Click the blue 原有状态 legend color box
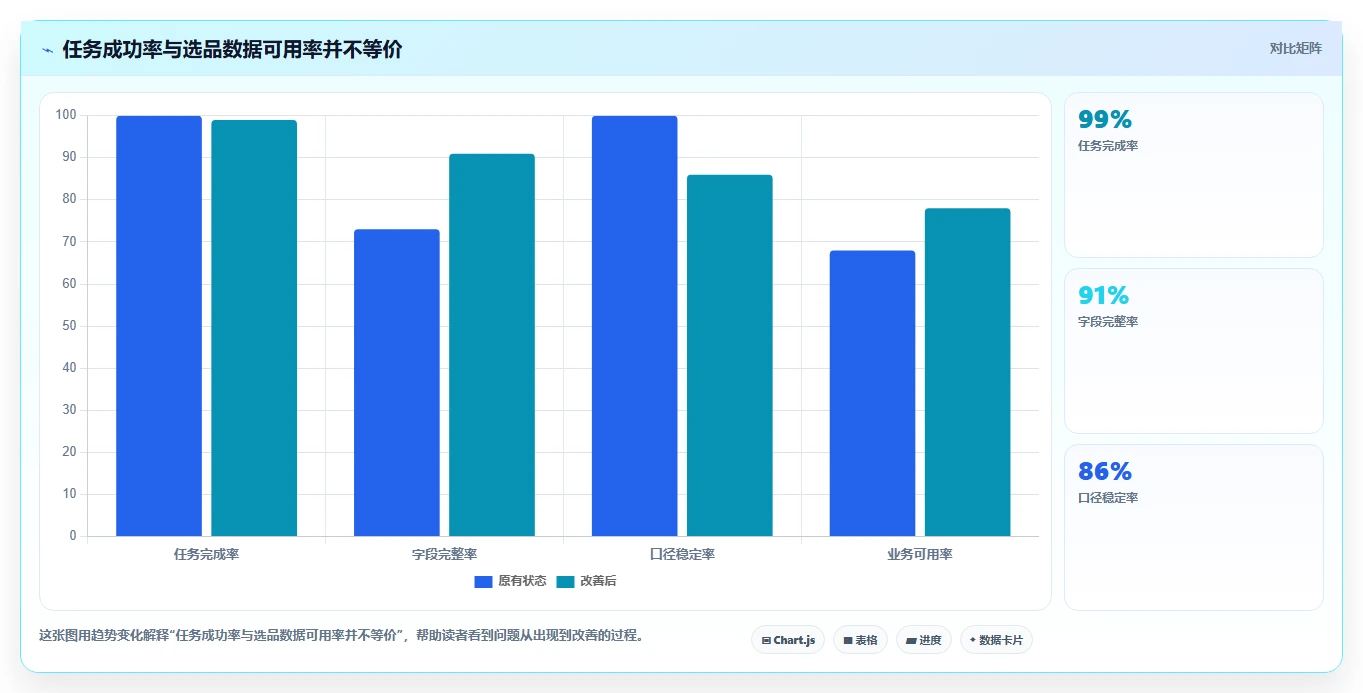The height and width of the screenshot is (693, 1363). tap(484, 581)
